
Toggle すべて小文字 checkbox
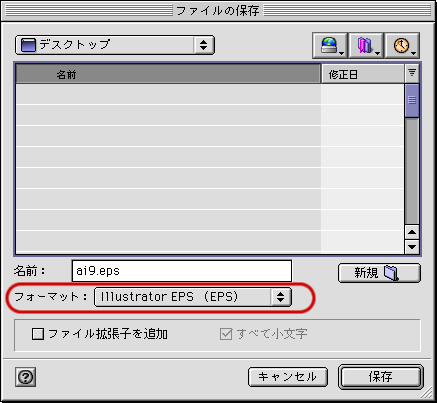point(226,334)
